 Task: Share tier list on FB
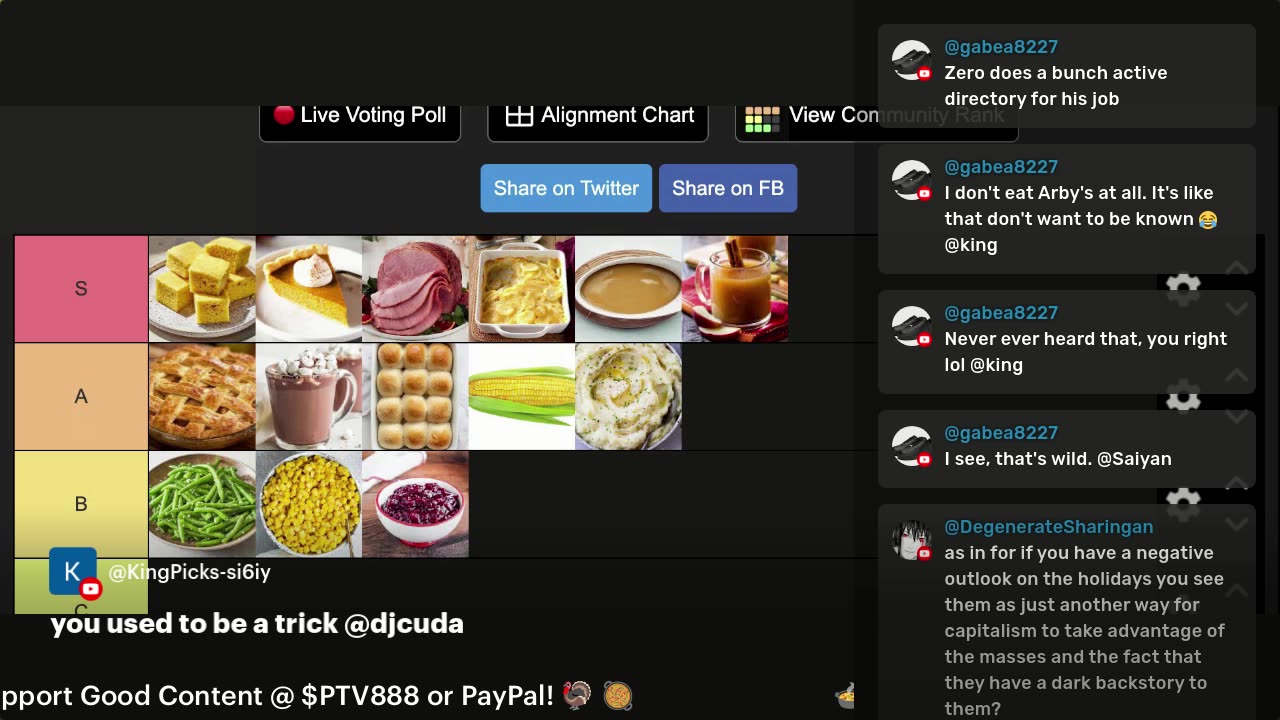pos(728,188)
